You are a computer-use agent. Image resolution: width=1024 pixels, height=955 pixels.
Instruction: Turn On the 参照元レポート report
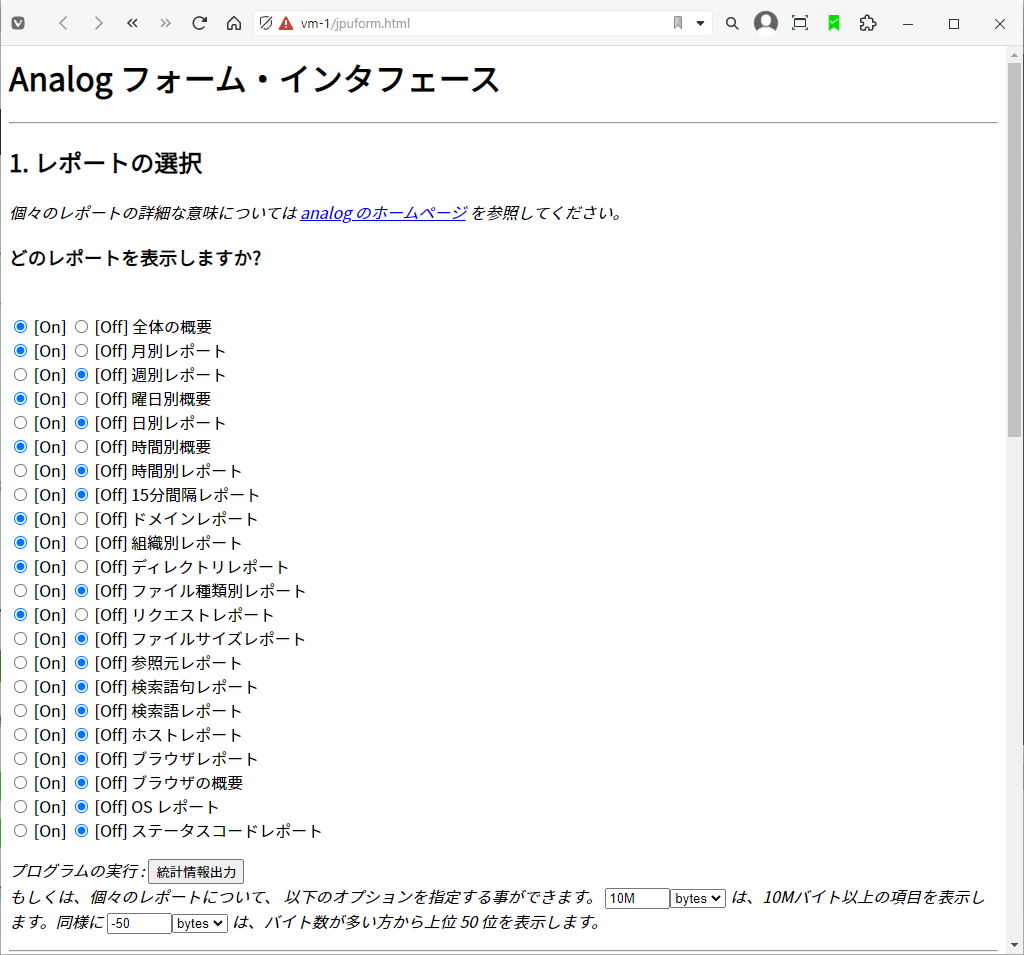pos(20,663)
